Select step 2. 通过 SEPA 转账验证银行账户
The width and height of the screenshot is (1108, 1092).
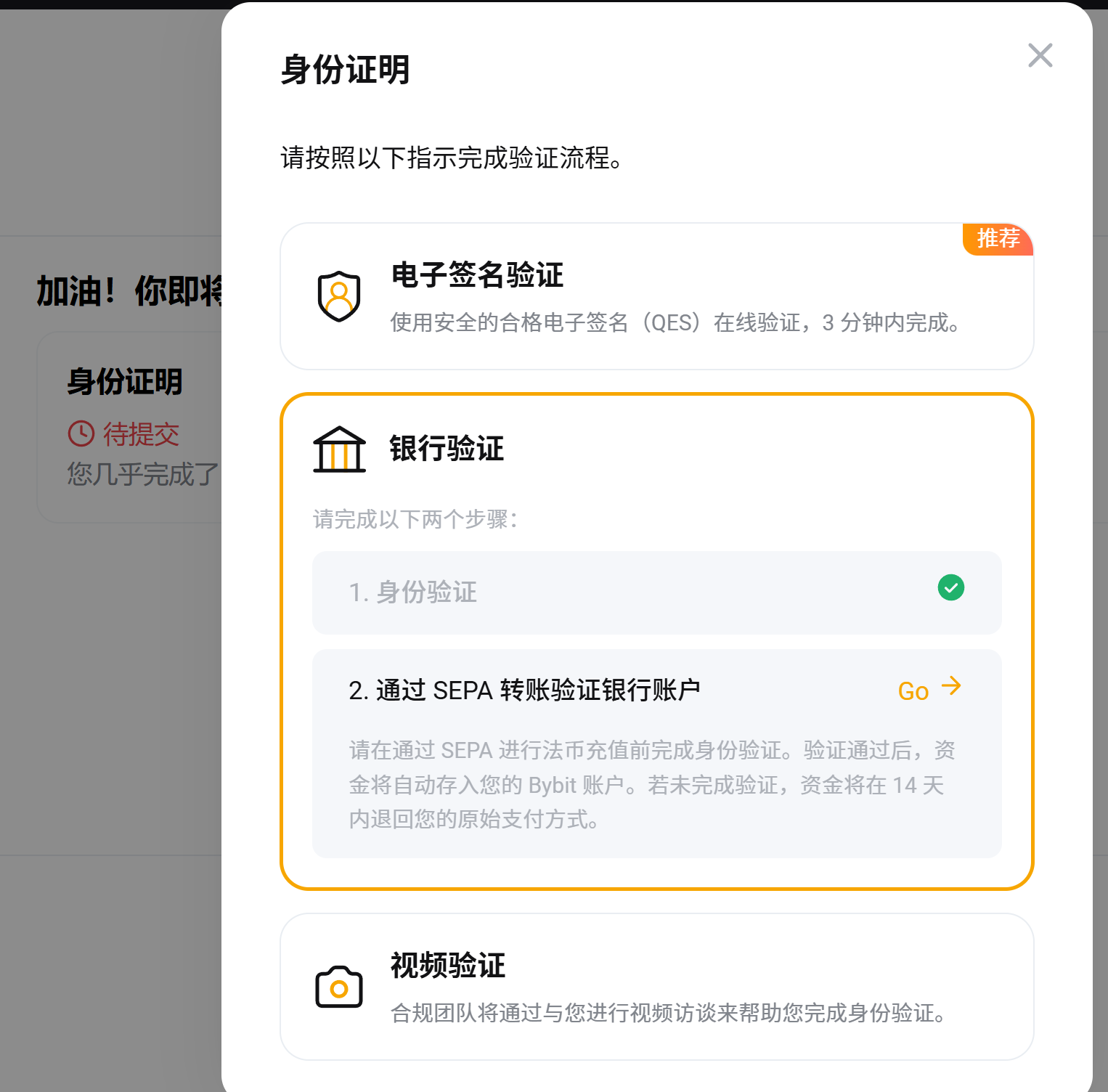524,690
